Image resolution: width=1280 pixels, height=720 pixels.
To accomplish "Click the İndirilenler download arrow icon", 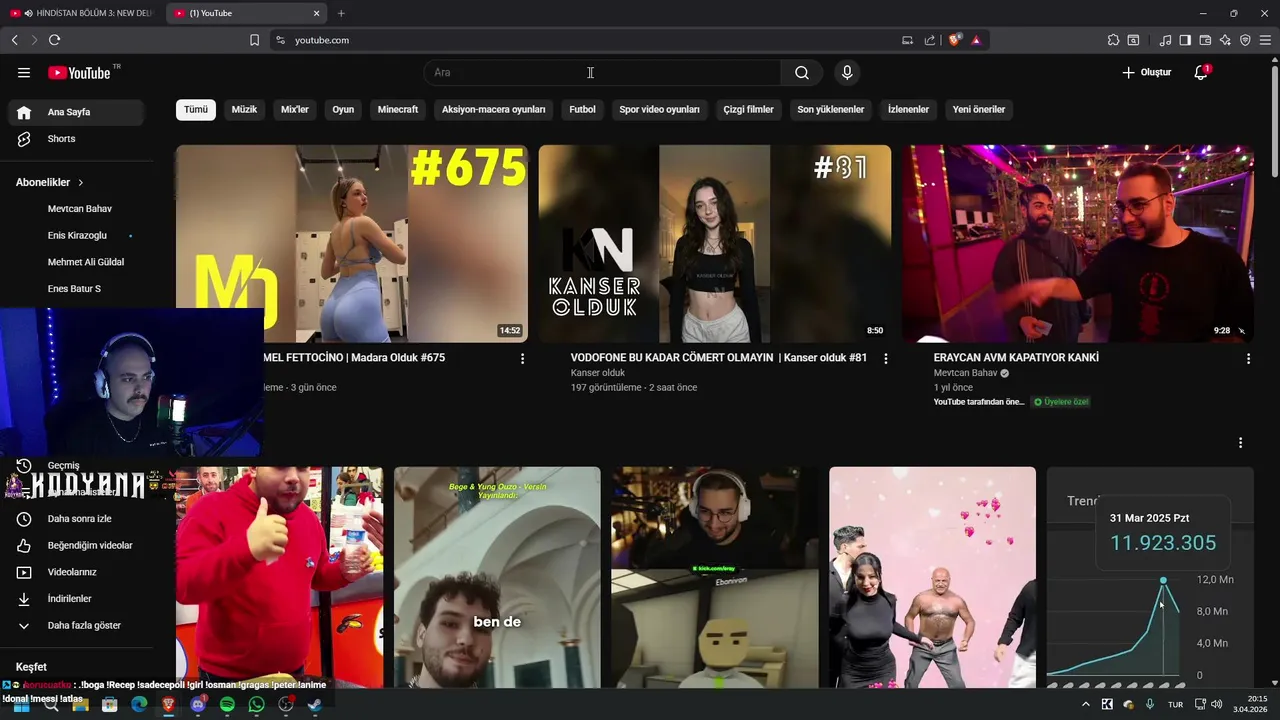I will 24,599.
